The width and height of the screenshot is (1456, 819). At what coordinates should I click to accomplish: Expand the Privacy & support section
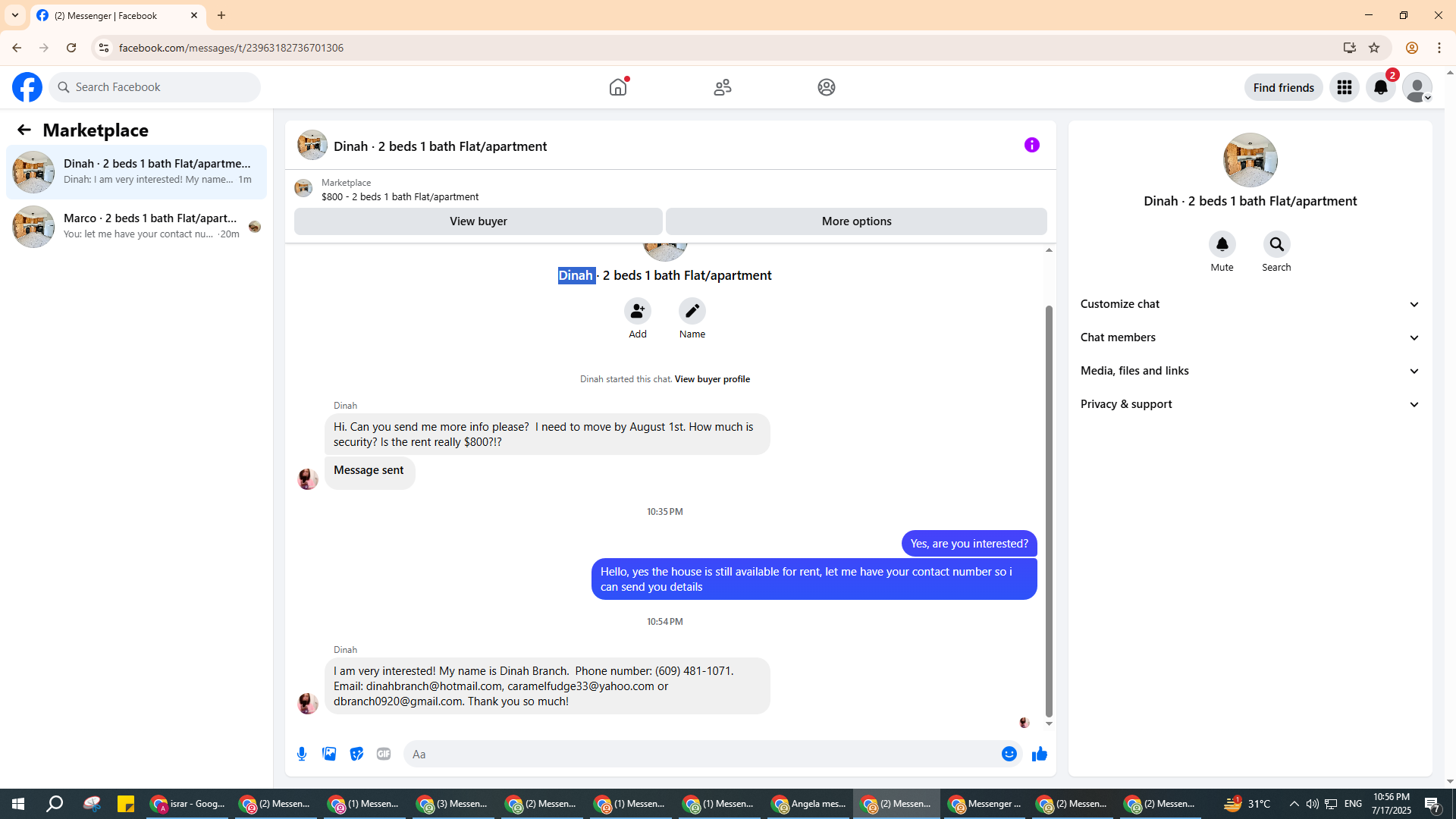coord(1250,404)
